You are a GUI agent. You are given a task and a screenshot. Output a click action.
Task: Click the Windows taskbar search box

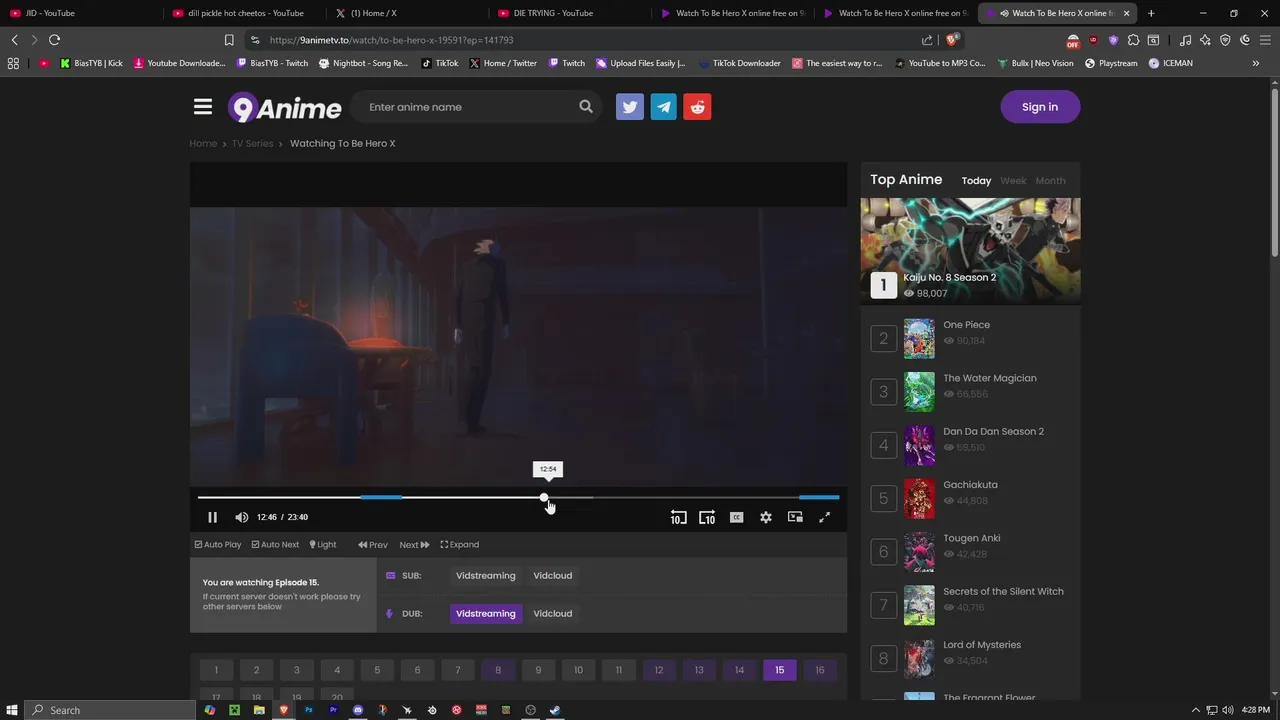pyautogui.click(x=110, y=710)
